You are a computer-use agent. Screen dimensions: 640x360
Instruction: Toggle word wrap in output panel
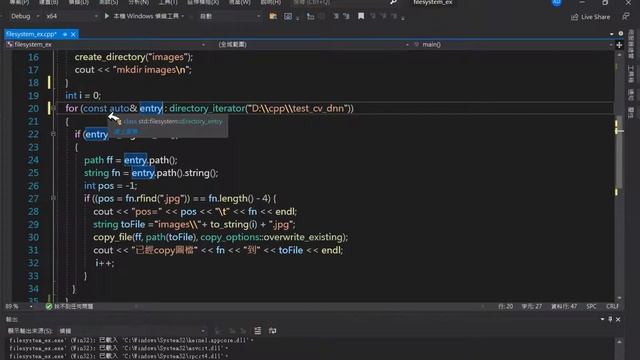[x=273, y=331]
